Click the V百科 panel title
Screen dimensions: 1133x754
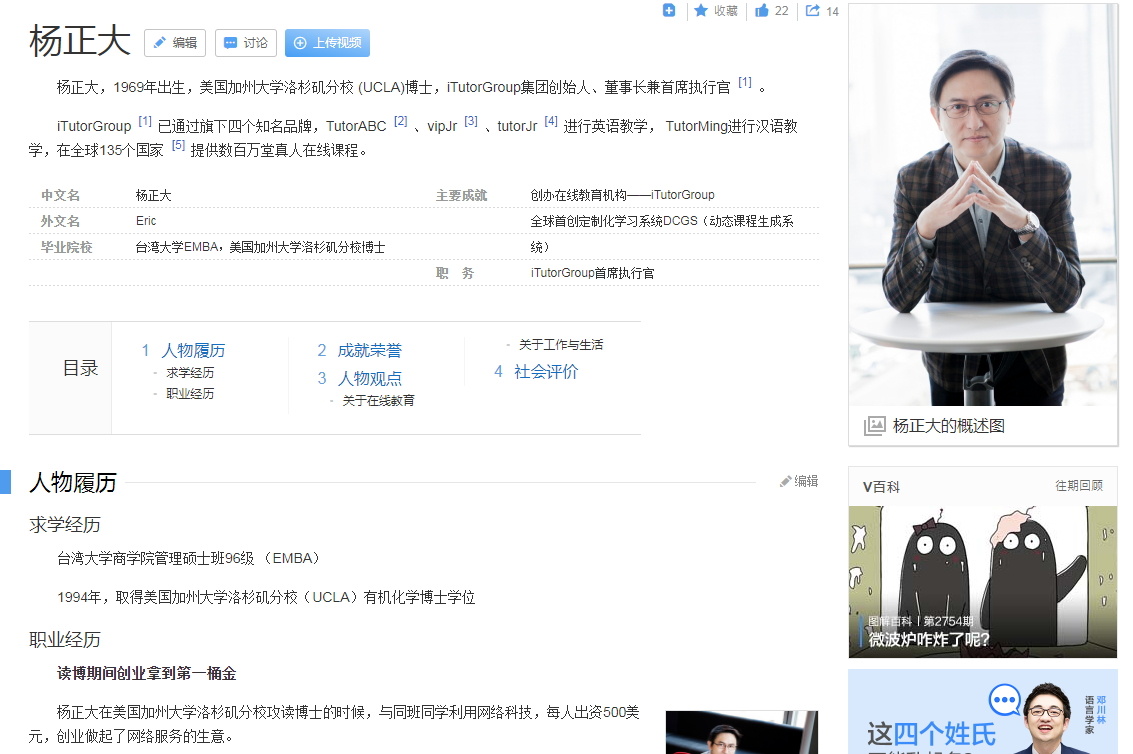(881, 487)
